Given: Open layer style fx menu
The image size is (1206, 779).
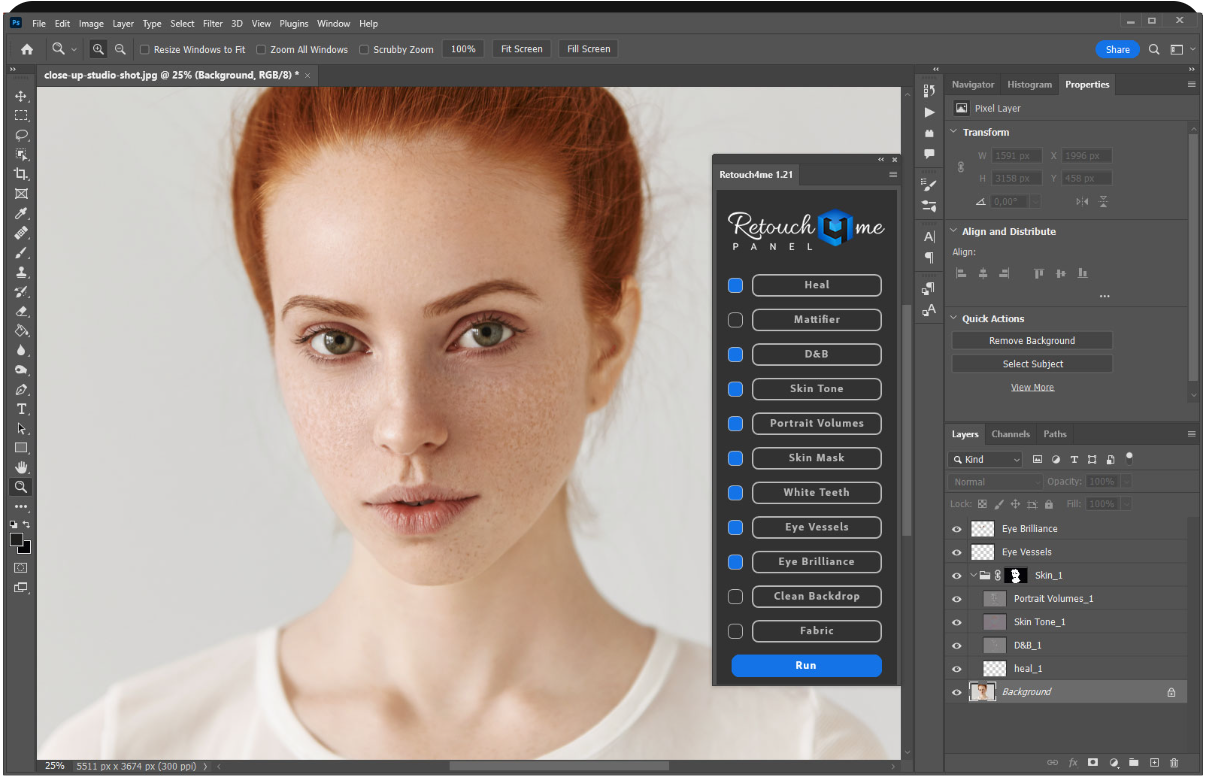Looking at the screenshot, I should coord(1073,762).
